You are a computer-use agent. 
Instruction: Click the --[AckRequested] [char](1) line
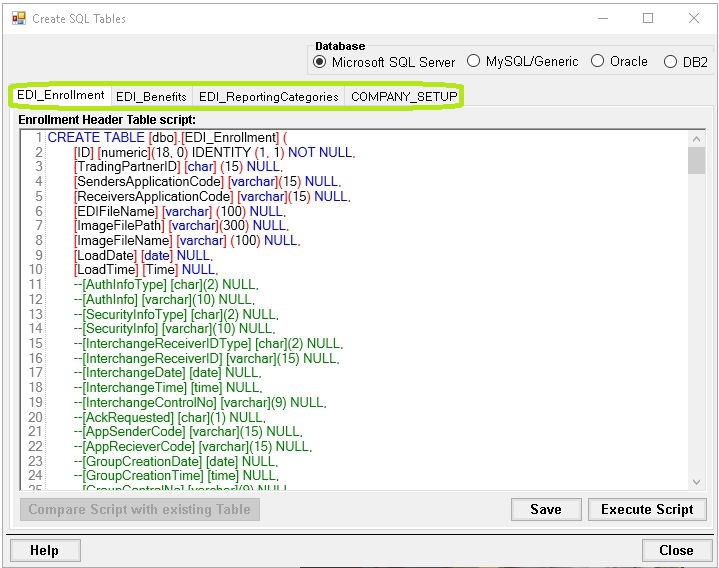[170, 418]
